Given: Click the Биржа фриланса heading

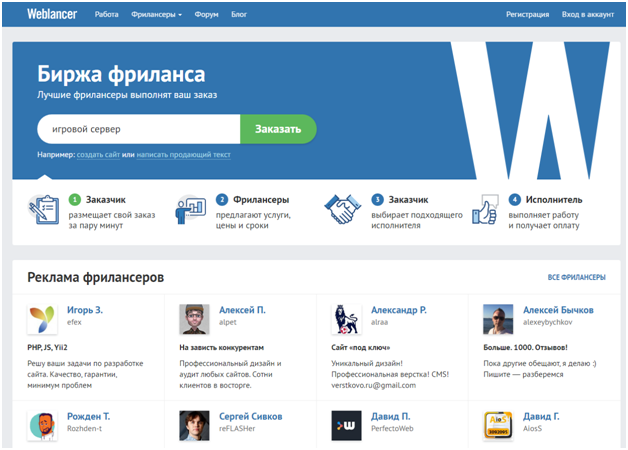Looking at the screenshot, I should pyautogui.click(x=121, y=74).
